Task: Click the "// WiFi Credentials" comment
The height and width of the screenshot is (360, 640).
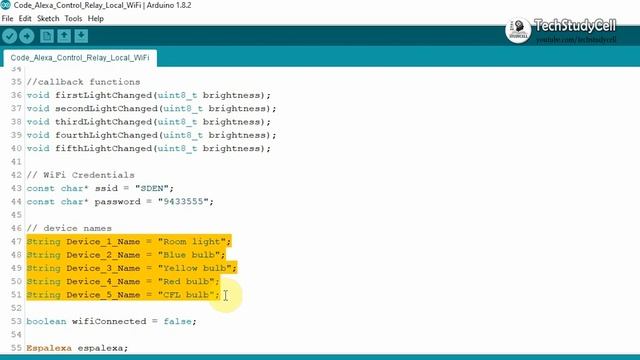Action: point(80,175)
